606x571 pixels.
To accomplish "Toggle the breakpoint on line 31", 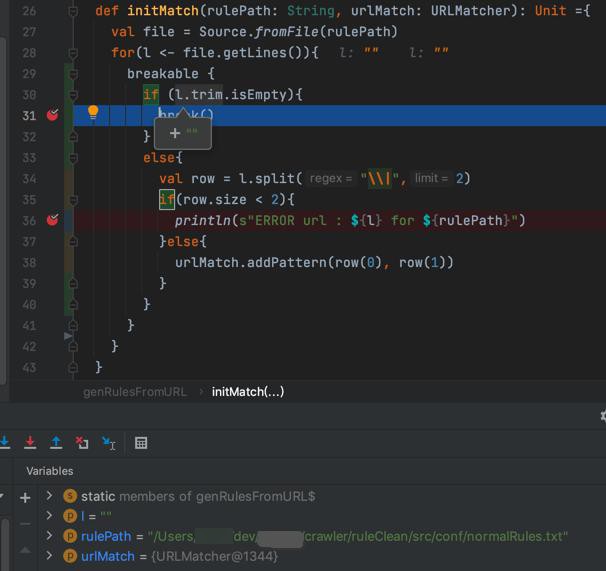I will [x=53, y=115].
